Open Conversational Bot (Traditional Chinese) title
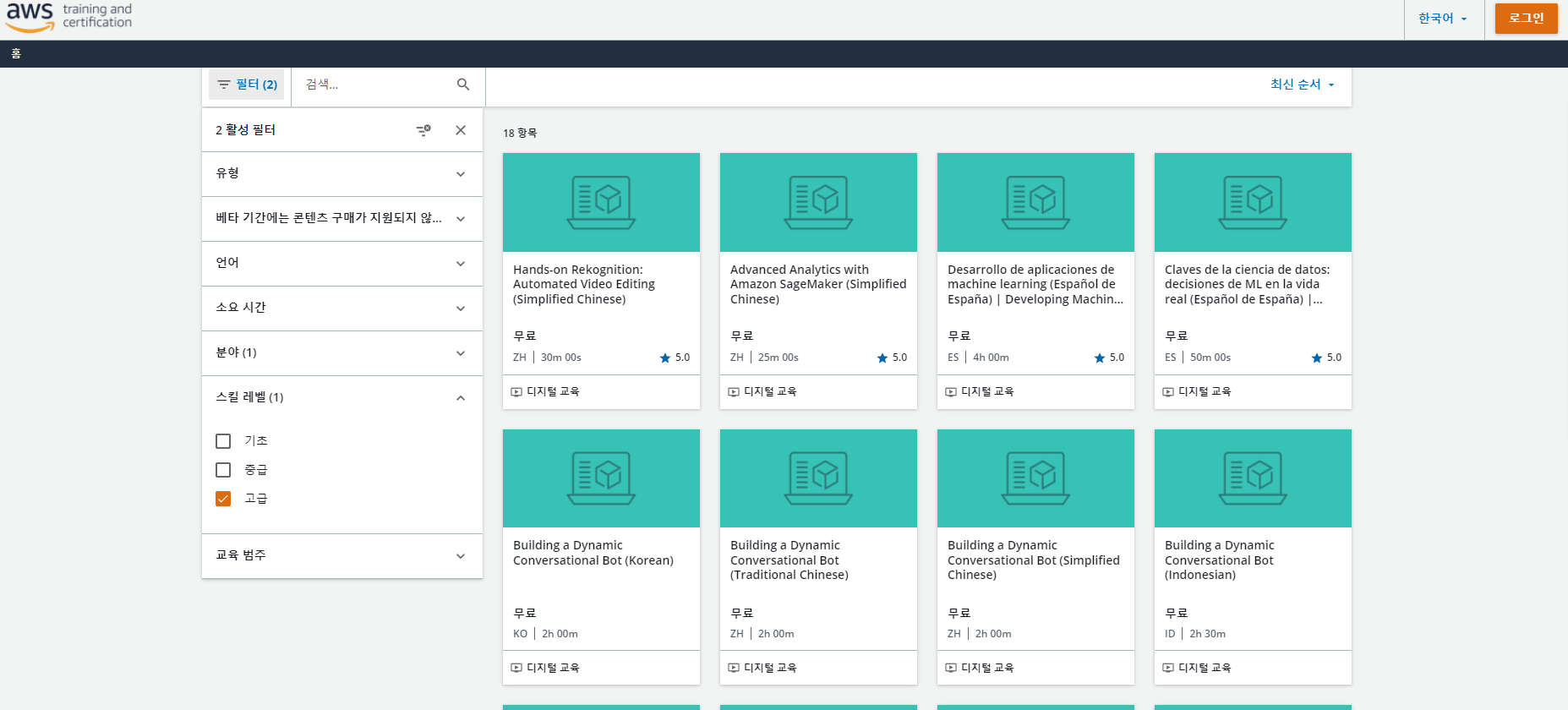1568x710 pixels. (x=789, y=560)
